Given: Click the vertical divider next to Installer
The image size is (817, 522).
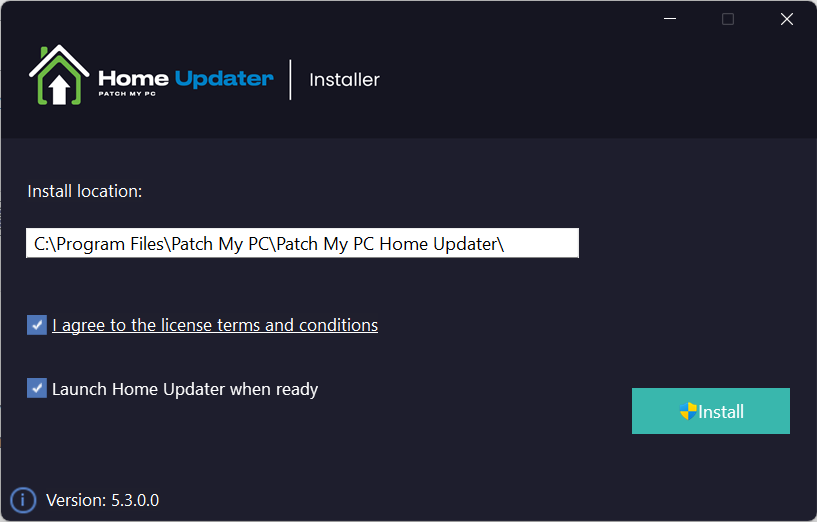Looking at the screenshot, I should pos(290,79).
